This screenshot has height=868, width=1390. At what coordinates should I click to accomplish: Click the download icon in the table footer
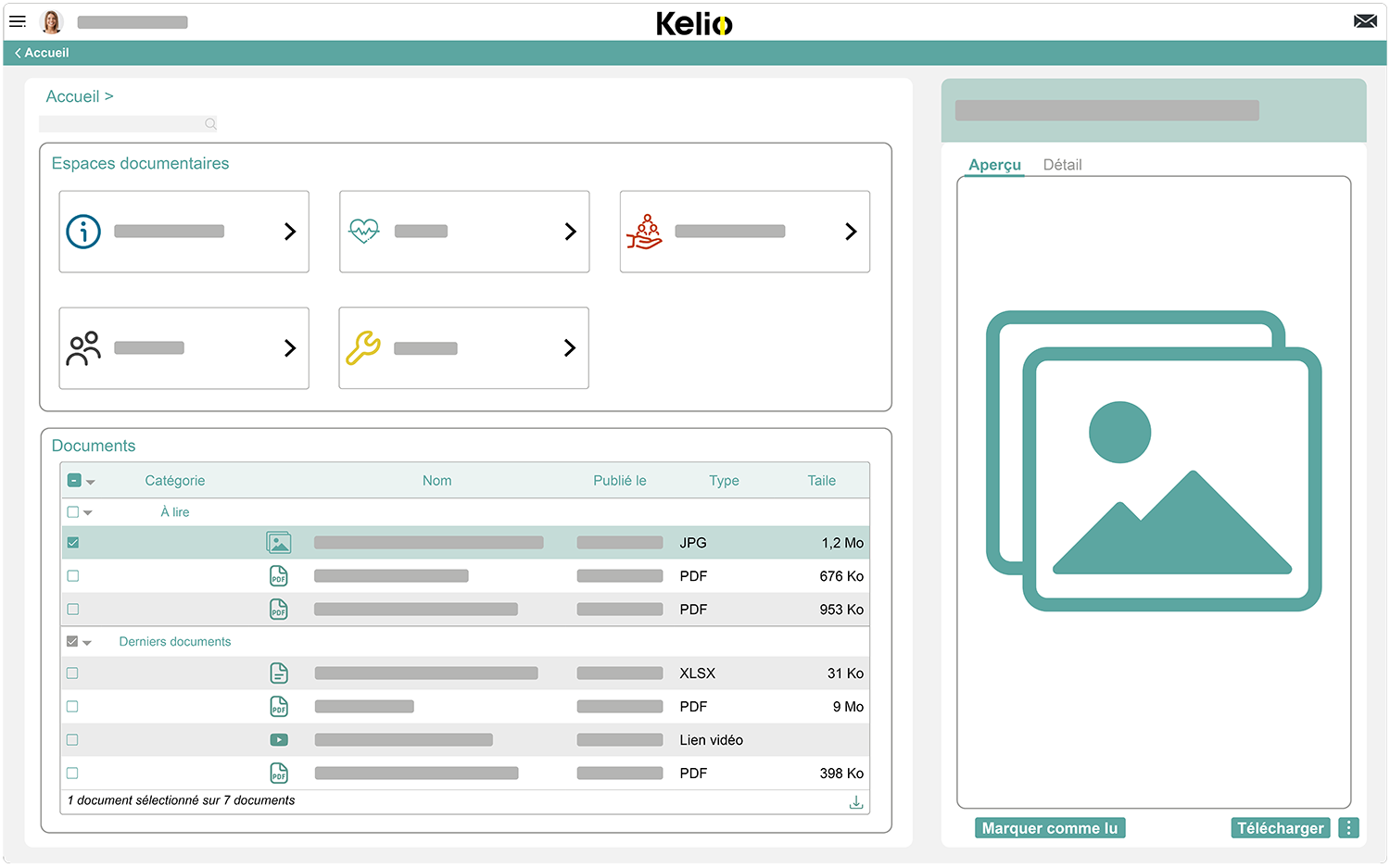coord(855,801)
